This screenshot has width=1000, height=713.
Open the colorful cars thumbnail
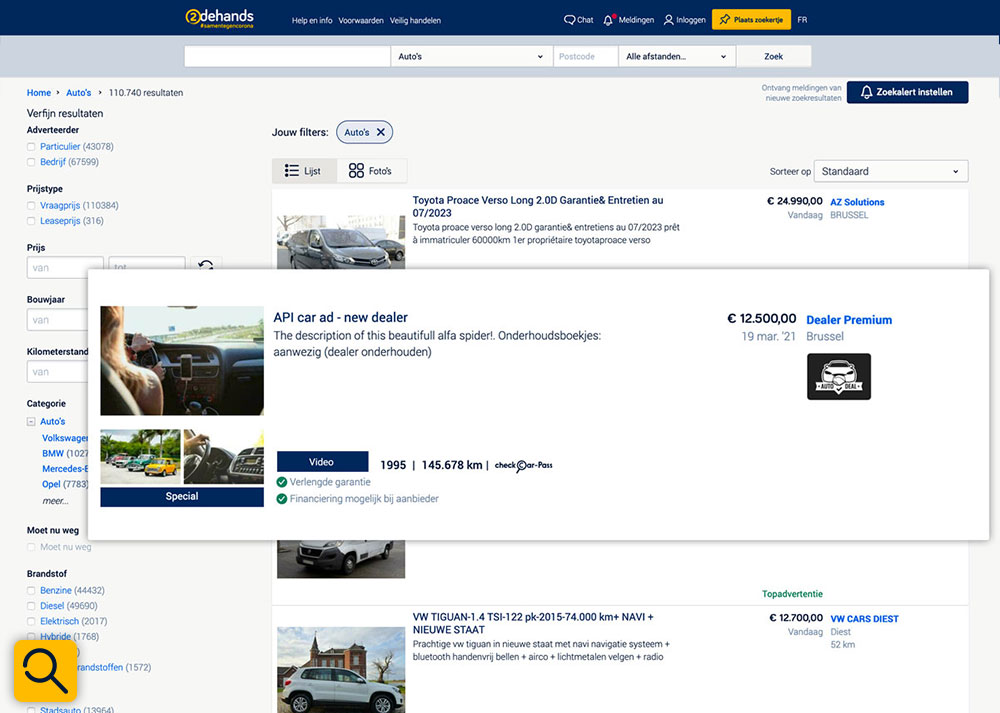140,457
